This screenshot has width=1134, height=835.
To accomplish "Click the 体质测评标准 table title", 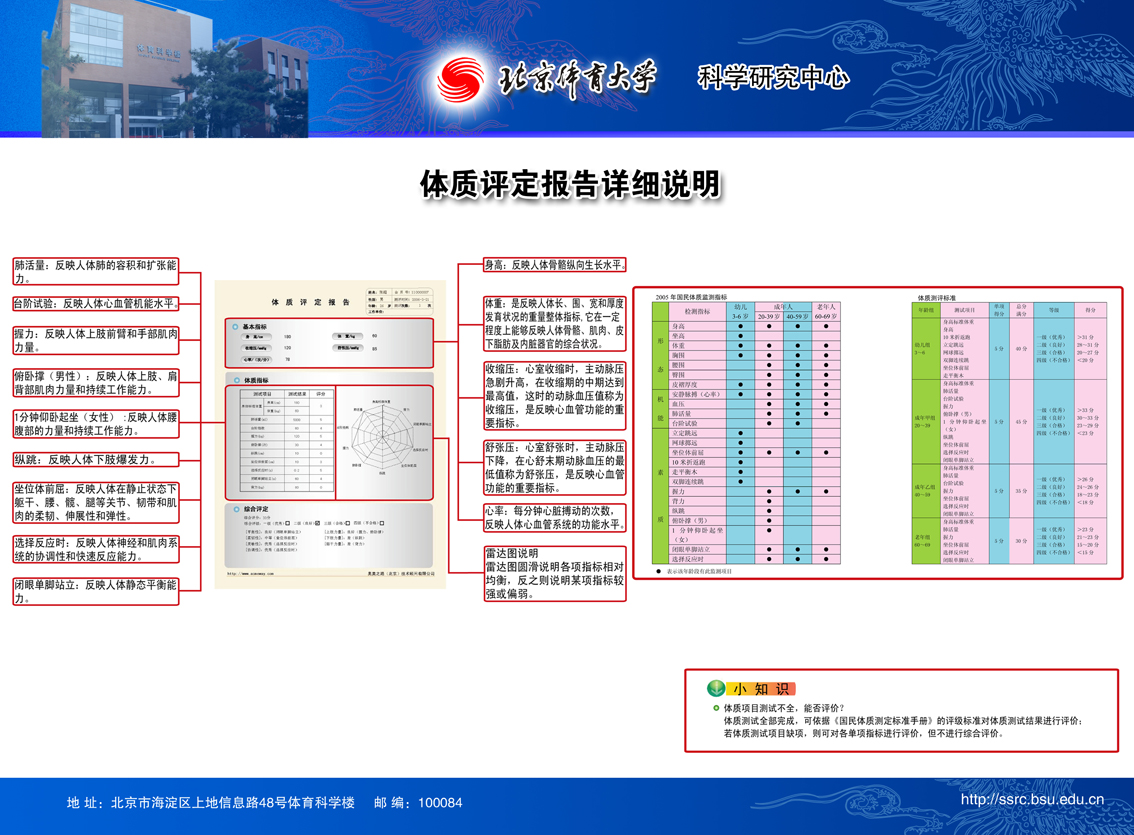I will pyautogui.click(x=937, y=298).
